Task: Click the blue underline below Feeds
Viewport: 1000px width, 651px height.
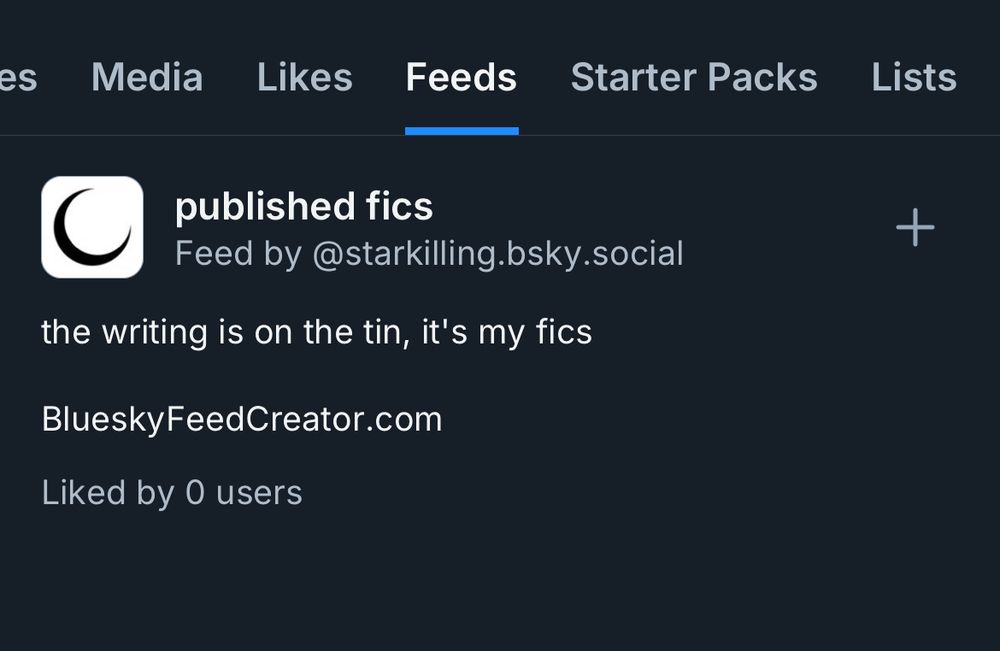Action: coord(461,130)
